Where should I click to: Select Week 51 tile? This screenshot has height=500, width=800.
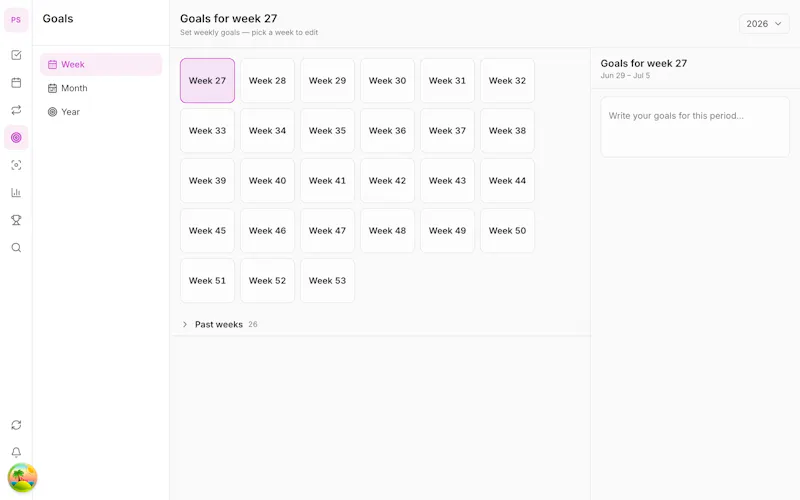(207, 281)
